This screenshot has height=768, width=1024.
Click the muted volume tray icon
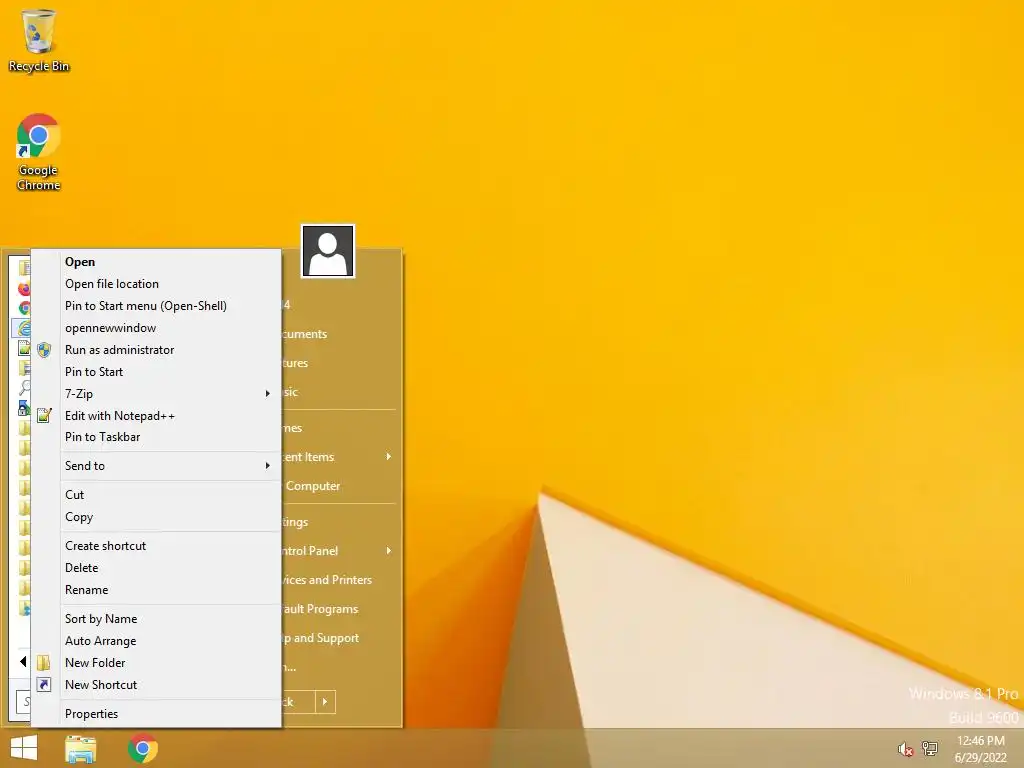coord(905,749)
